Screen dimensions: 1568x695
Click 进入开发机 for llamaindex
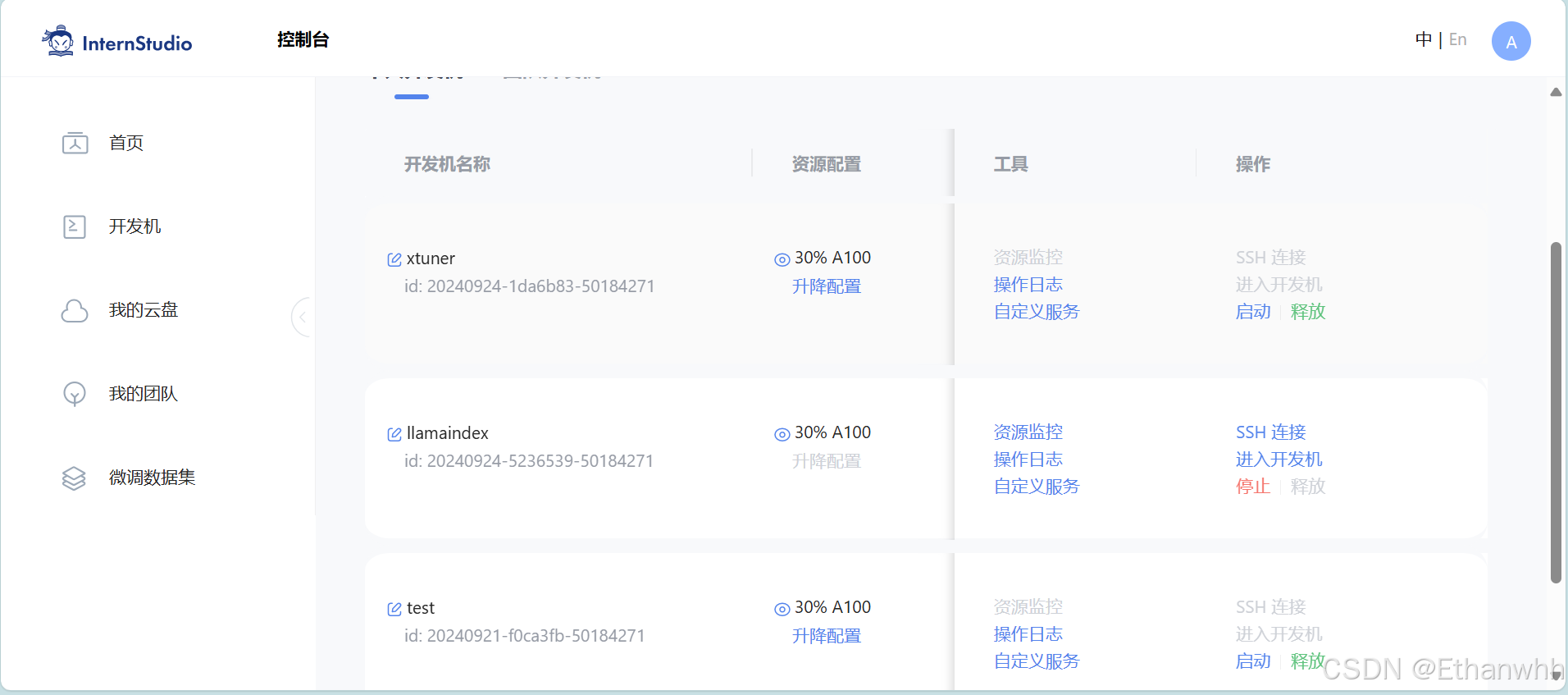pyautogui.click(x=1279, y=460)
